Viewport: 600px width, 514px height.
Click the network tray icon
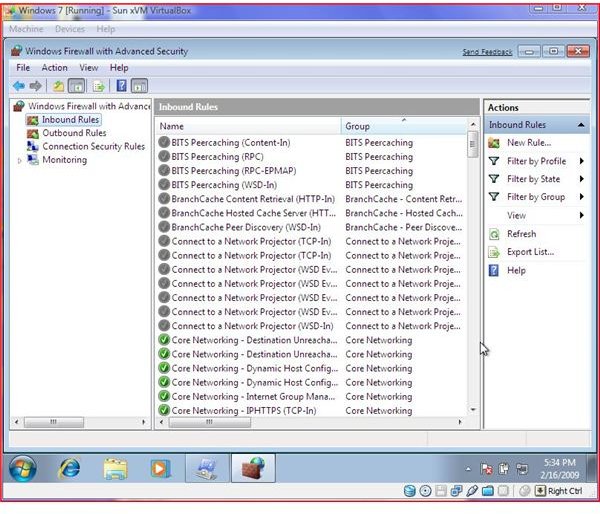pos(522,469)
